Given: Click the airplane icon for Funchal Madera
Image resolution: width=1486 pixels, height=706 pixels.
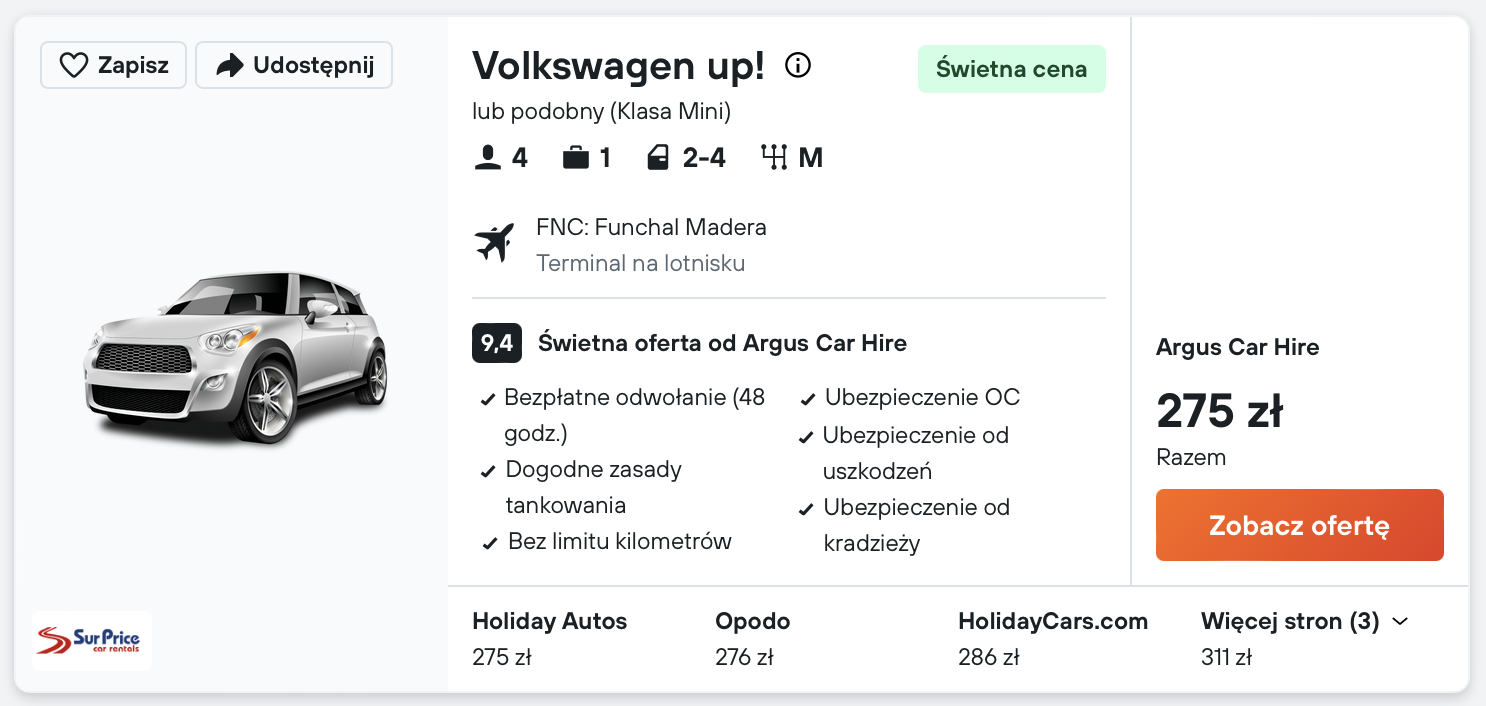Looking at the screenshot, I should [x=495, y=243].
